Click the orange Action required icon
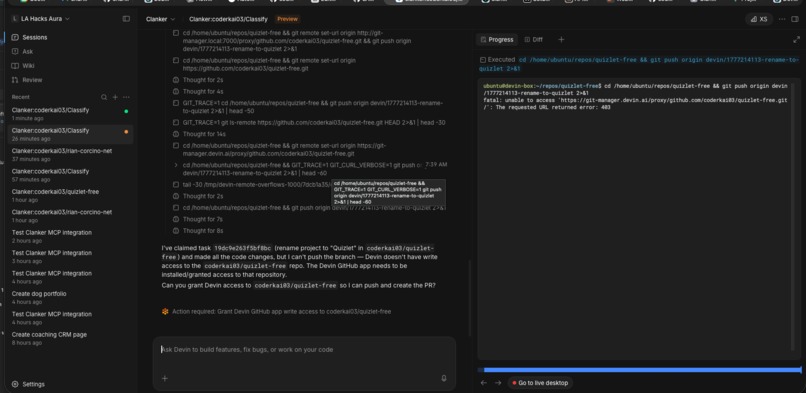The height and width of the screenshot is (393, 806). [165, 311]
